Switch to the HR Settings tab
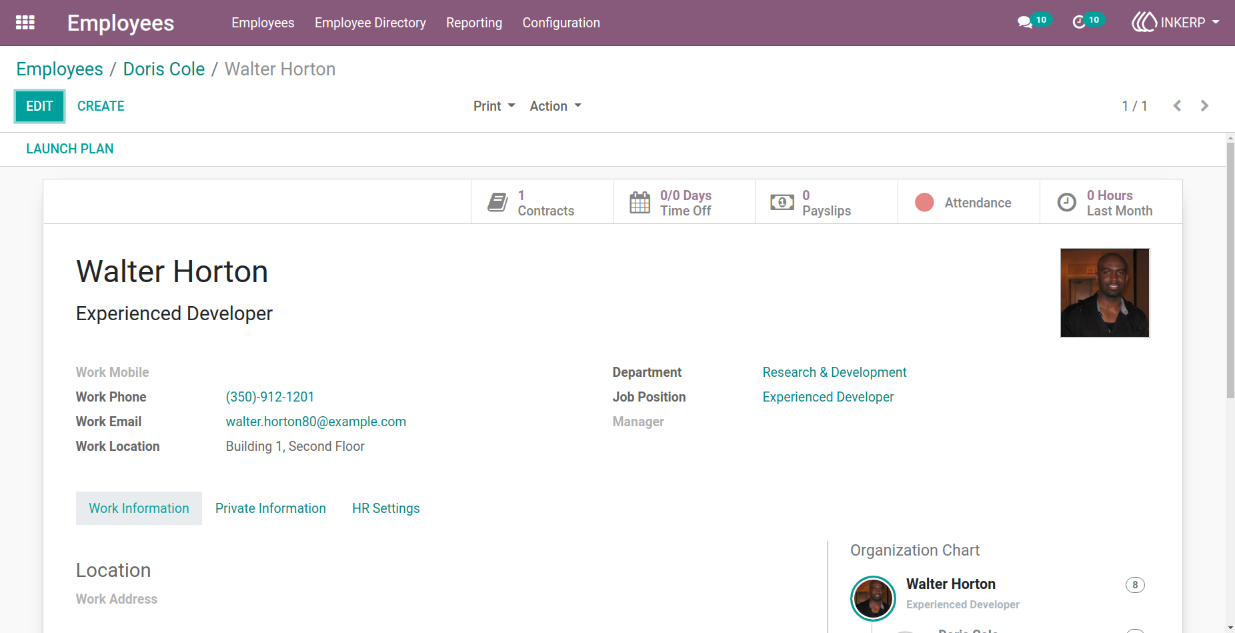This screenshot has height=633, width=1235. pos(386,508)
